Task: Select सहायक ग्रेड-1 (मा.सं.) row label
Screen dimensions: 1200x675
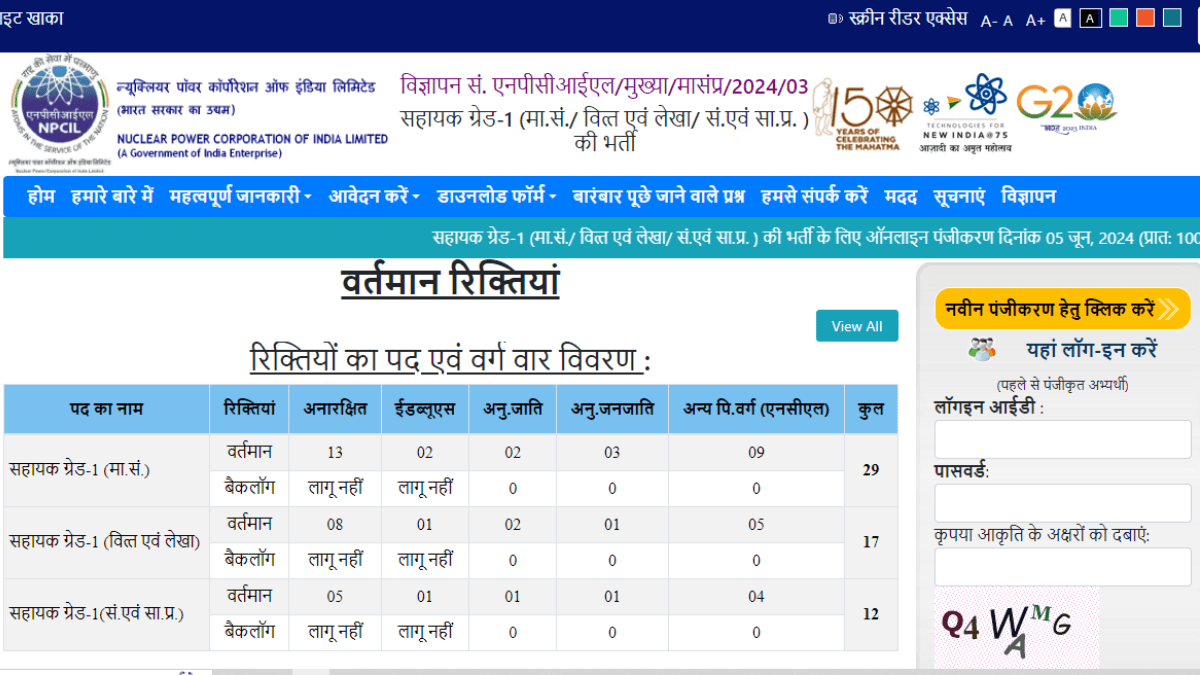Action: pyautogui.click(x=79, y=470)
